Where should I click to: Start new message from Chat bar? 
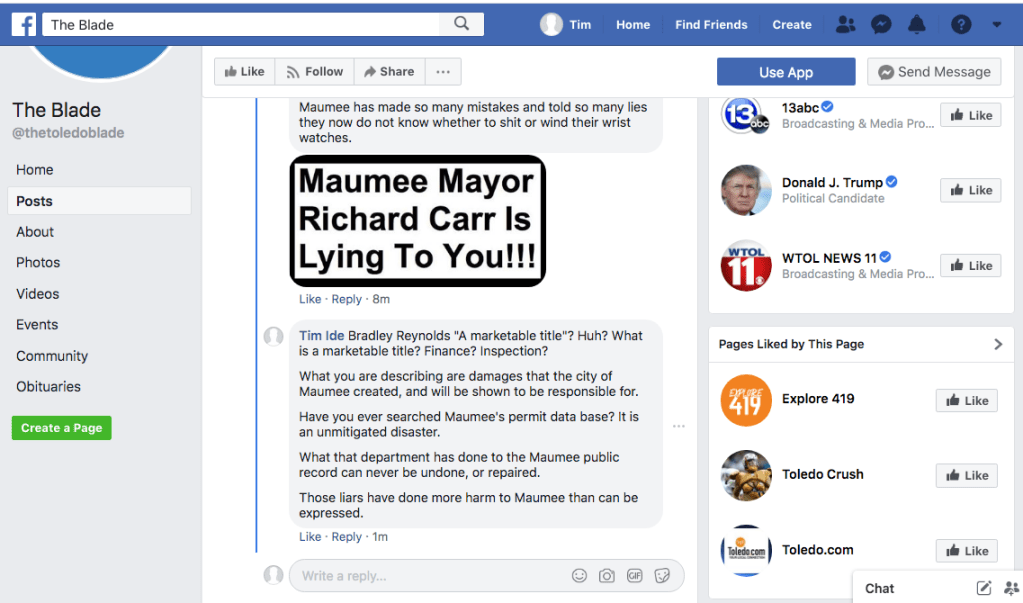point(984,588)
